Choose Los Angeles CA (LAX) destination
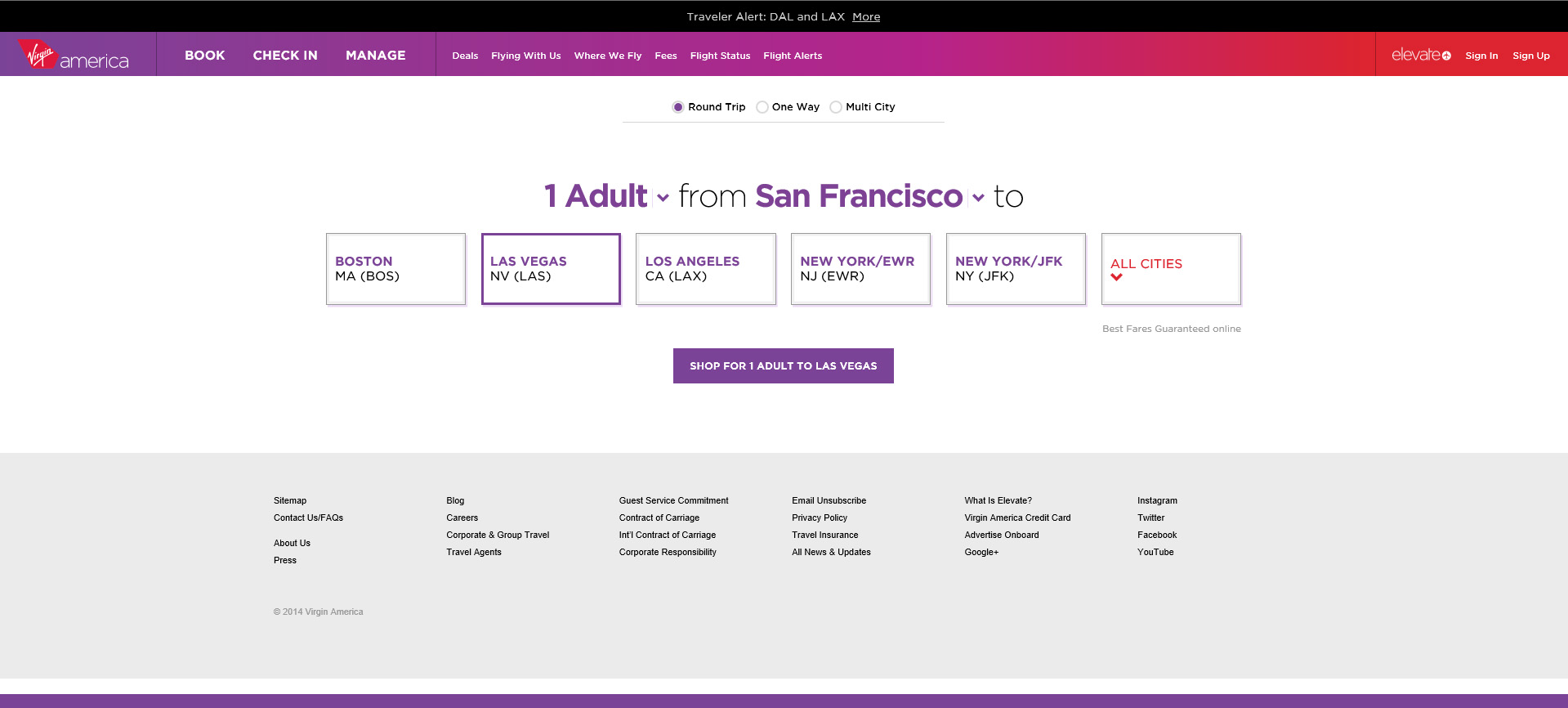 (706, 269)
